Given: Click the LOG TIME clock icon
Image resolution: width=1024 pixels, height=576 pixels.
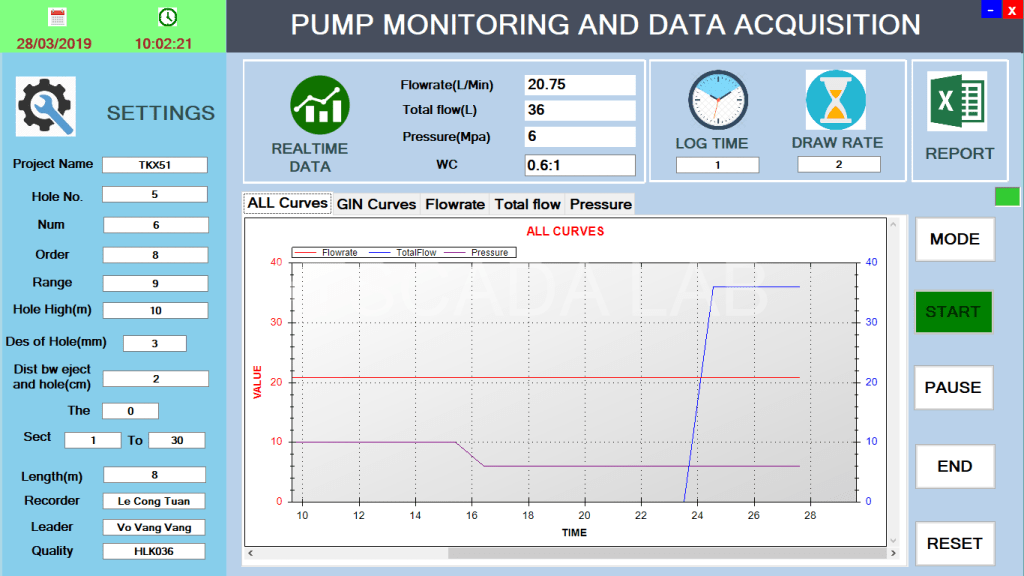Looking at the screenshot, I should coord(718,99).
